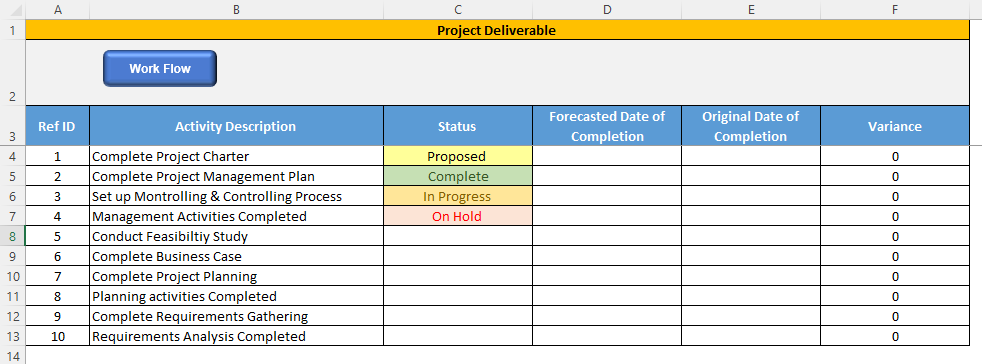The width and height of the screenshot is (982, 364).
Task: Select row 14 header
Action: (13, 355)
